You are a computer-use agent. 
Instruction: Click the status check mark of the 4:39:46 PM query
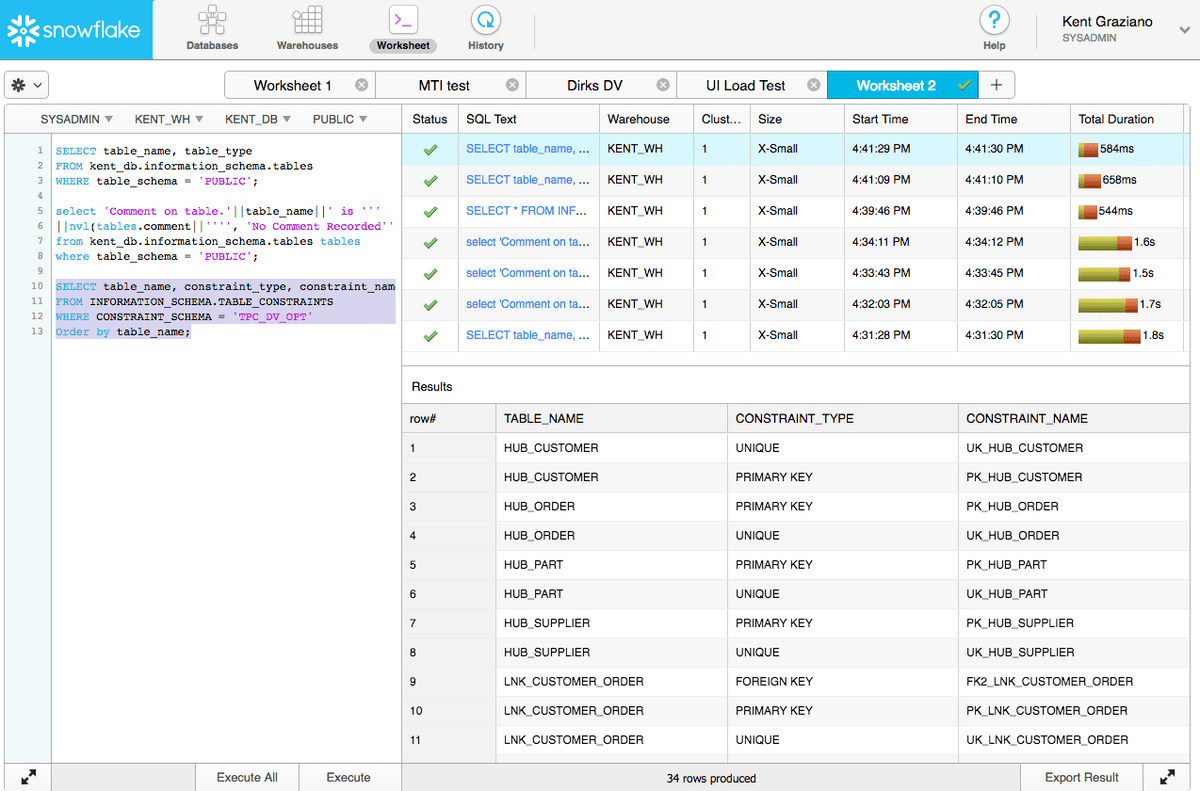click(430, 211)
